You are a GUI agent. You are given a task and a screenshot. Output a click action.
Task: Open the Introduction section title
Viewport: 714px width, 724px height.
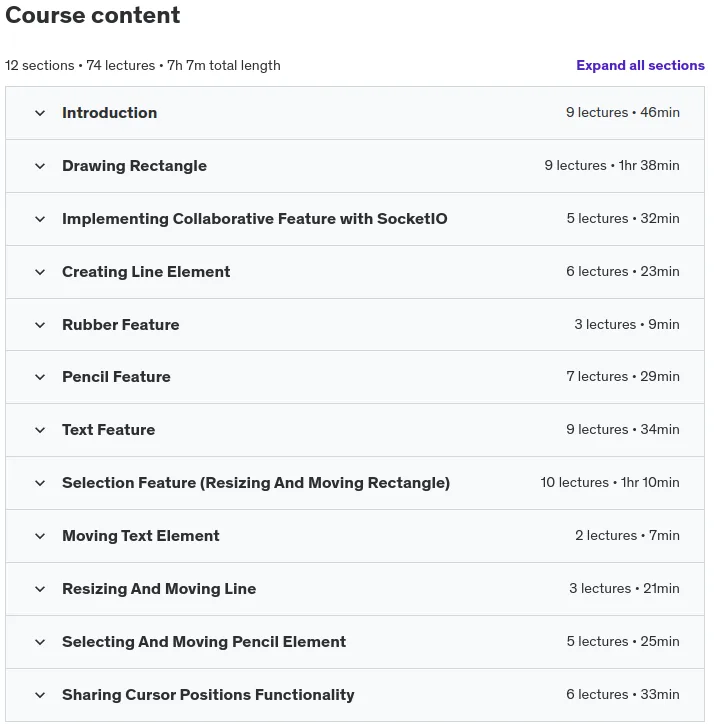pos(109,113)
